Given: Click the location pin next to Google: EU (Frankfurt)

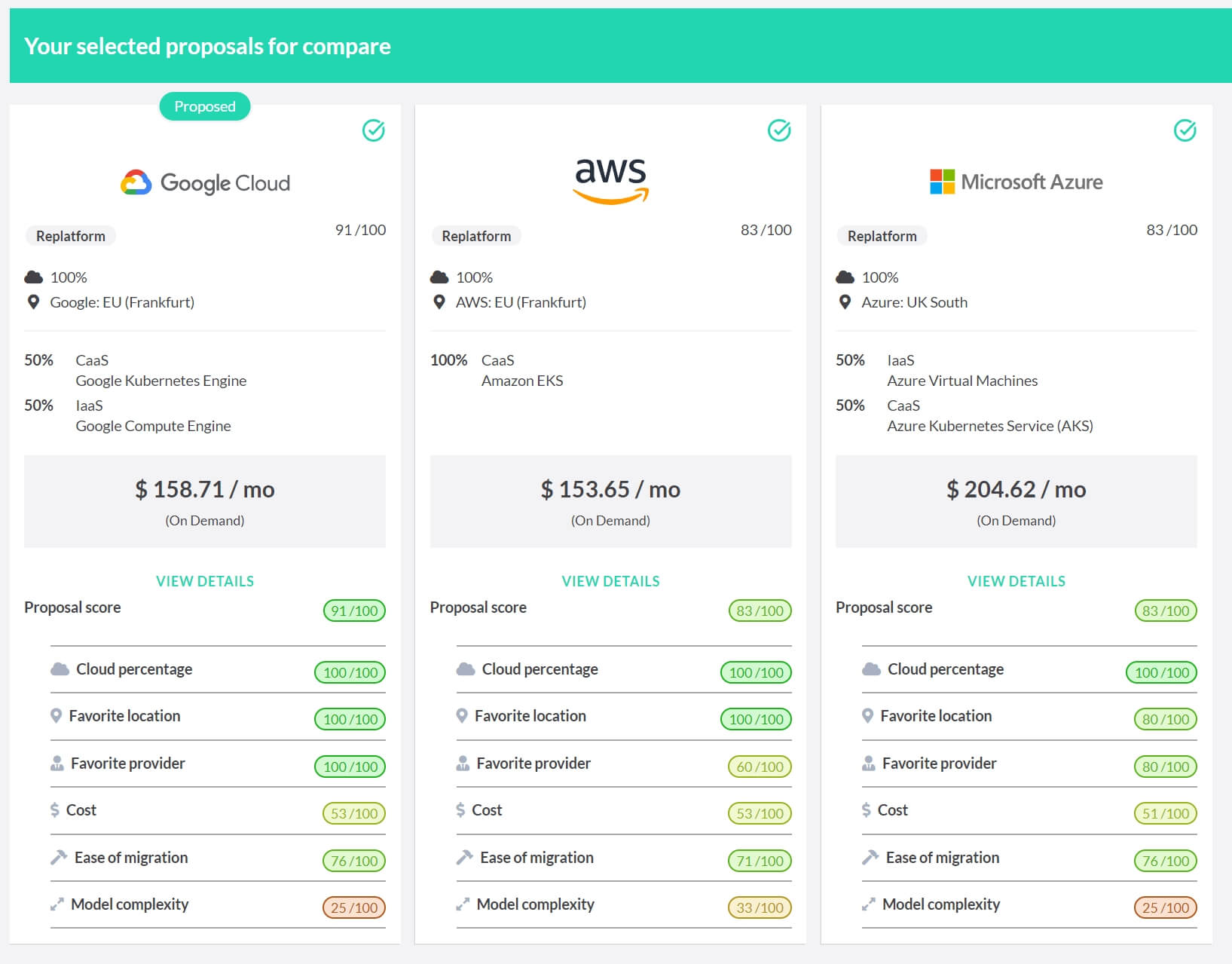Looking at the screenshot, I should pyautogui.click(x=33, y=302).
